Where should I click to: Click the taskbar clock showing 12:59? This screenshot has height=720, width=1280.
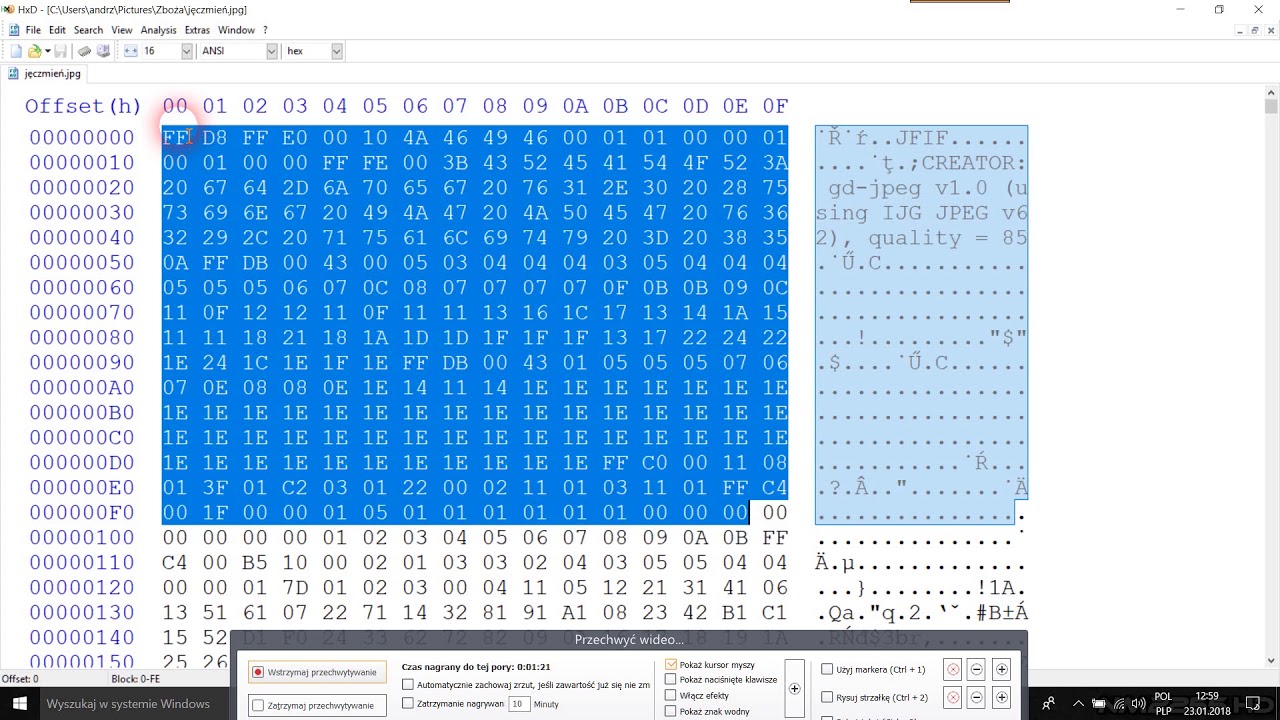[1207, 704]
